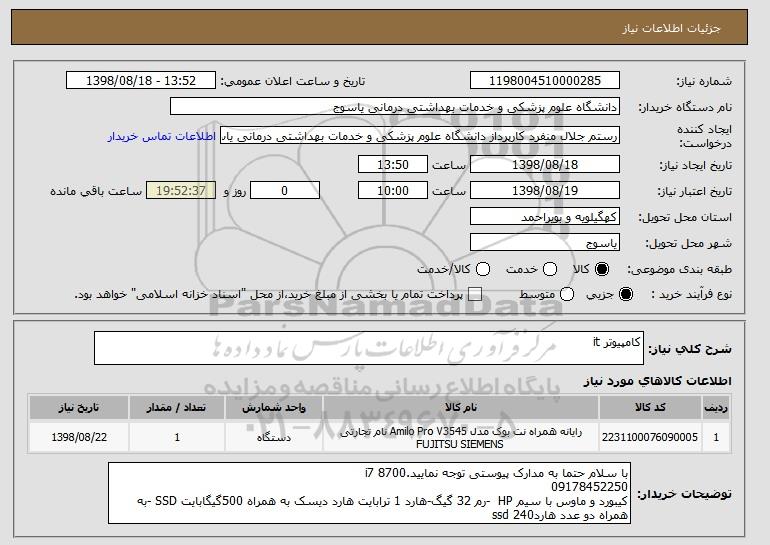This screenshot has width=770, height=545.
Task: Select the کالا radio button
Action: coord(602,269)
